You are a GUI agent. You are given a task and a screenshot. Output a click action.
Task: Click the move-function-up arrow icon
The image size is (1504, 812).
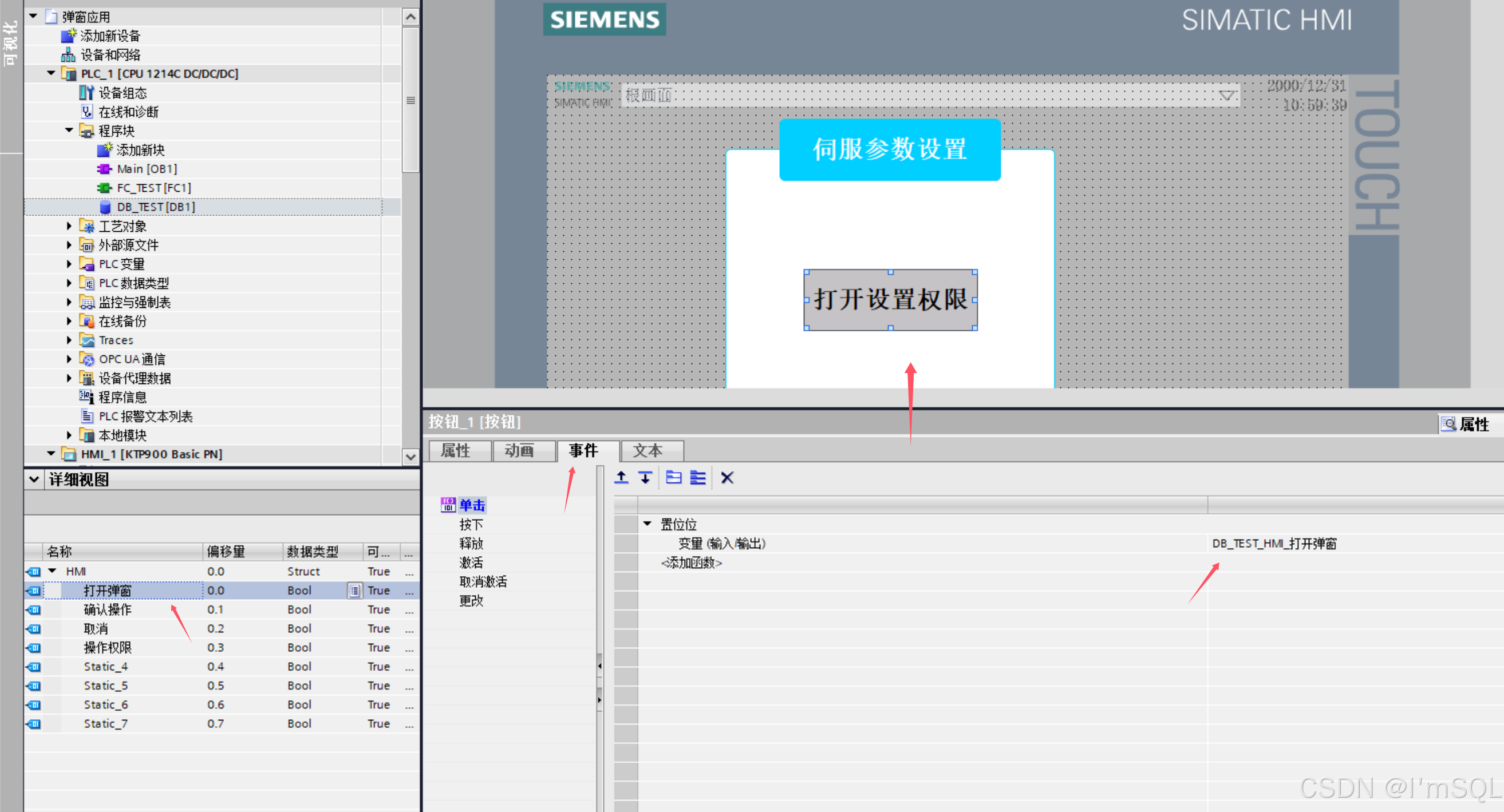pos(621,478)
